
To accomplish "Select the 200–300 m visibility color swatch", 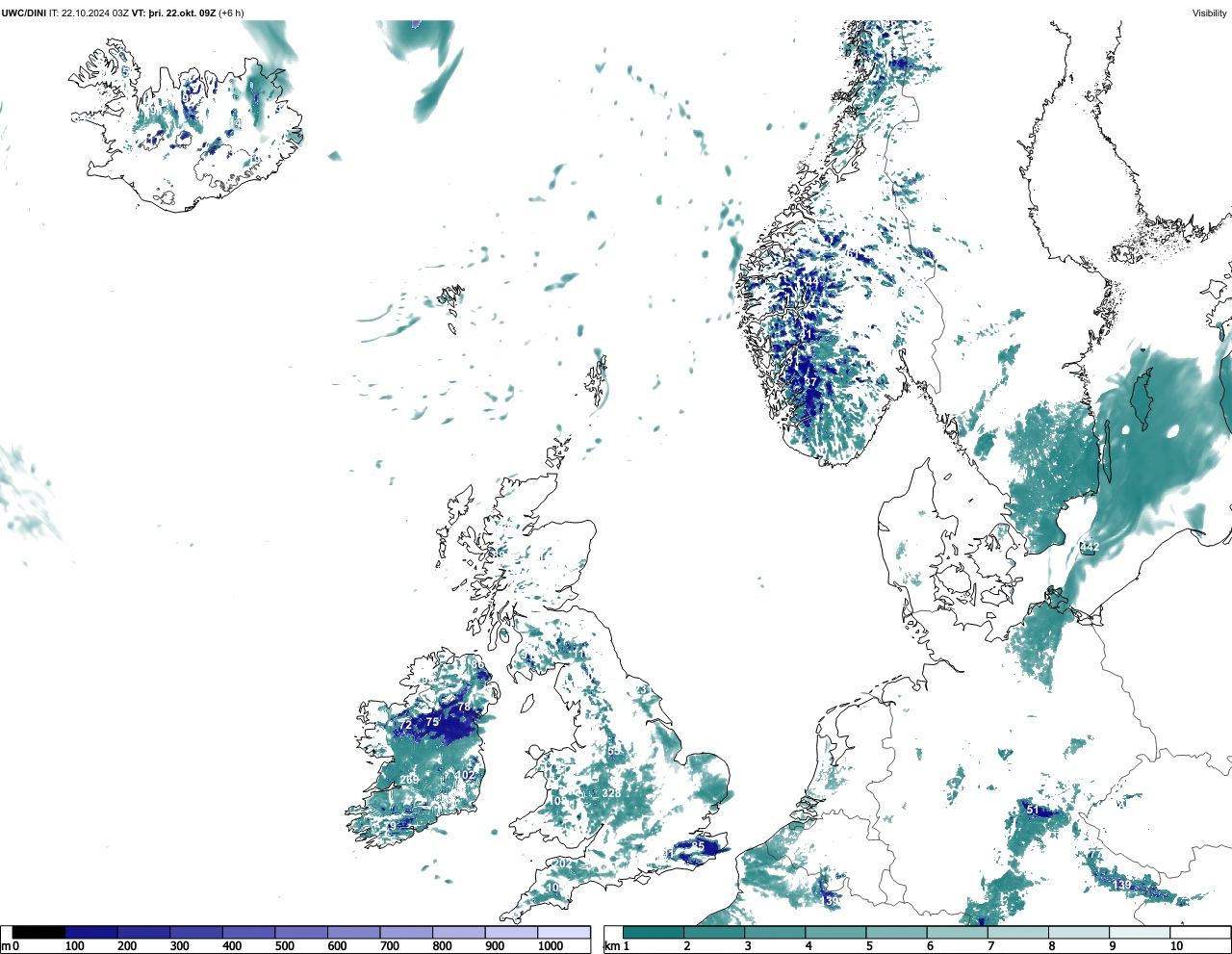I will 144,933.
